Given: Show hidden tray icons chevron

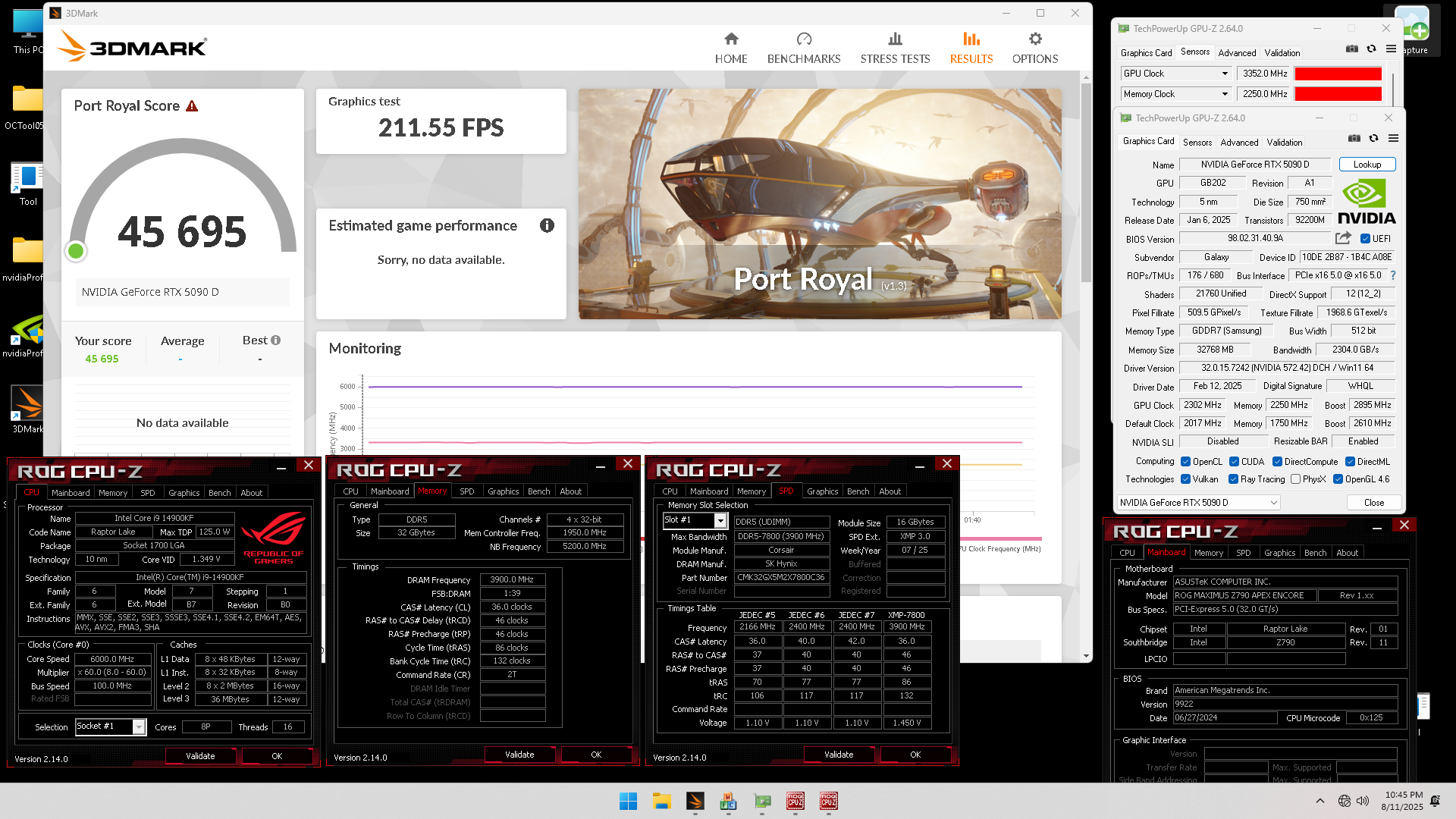Looking at the screenshot, I should click(x=1320, y=801).
